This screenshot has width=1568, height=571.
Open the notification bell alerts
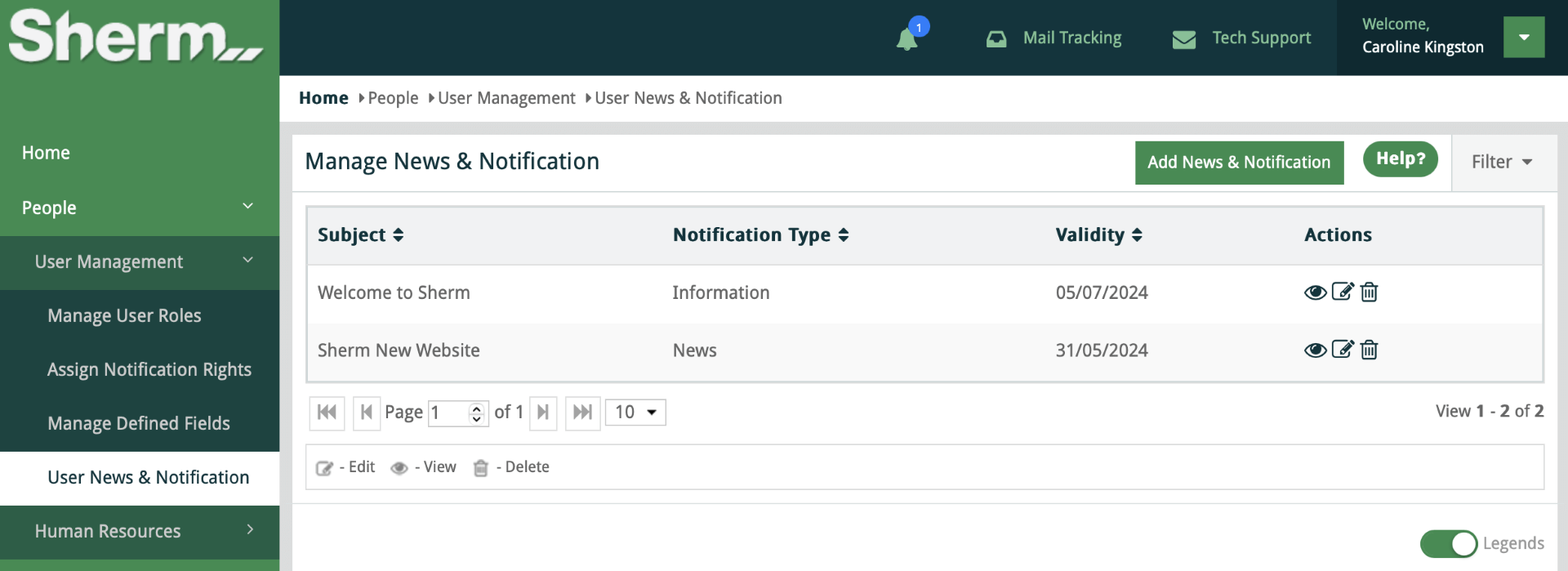pos(907,38)
